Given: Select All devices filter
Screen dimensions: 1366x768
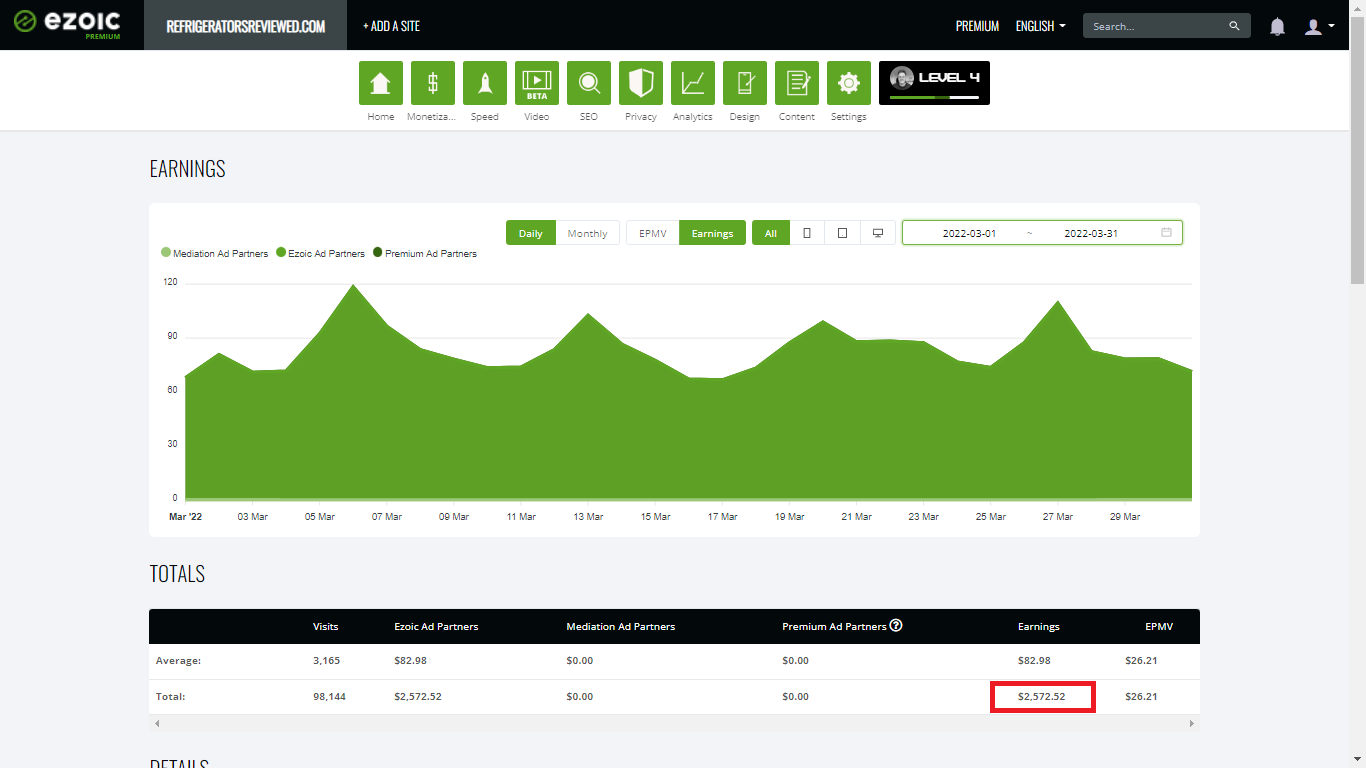Looking at the screenshot, I should [771, 233].
